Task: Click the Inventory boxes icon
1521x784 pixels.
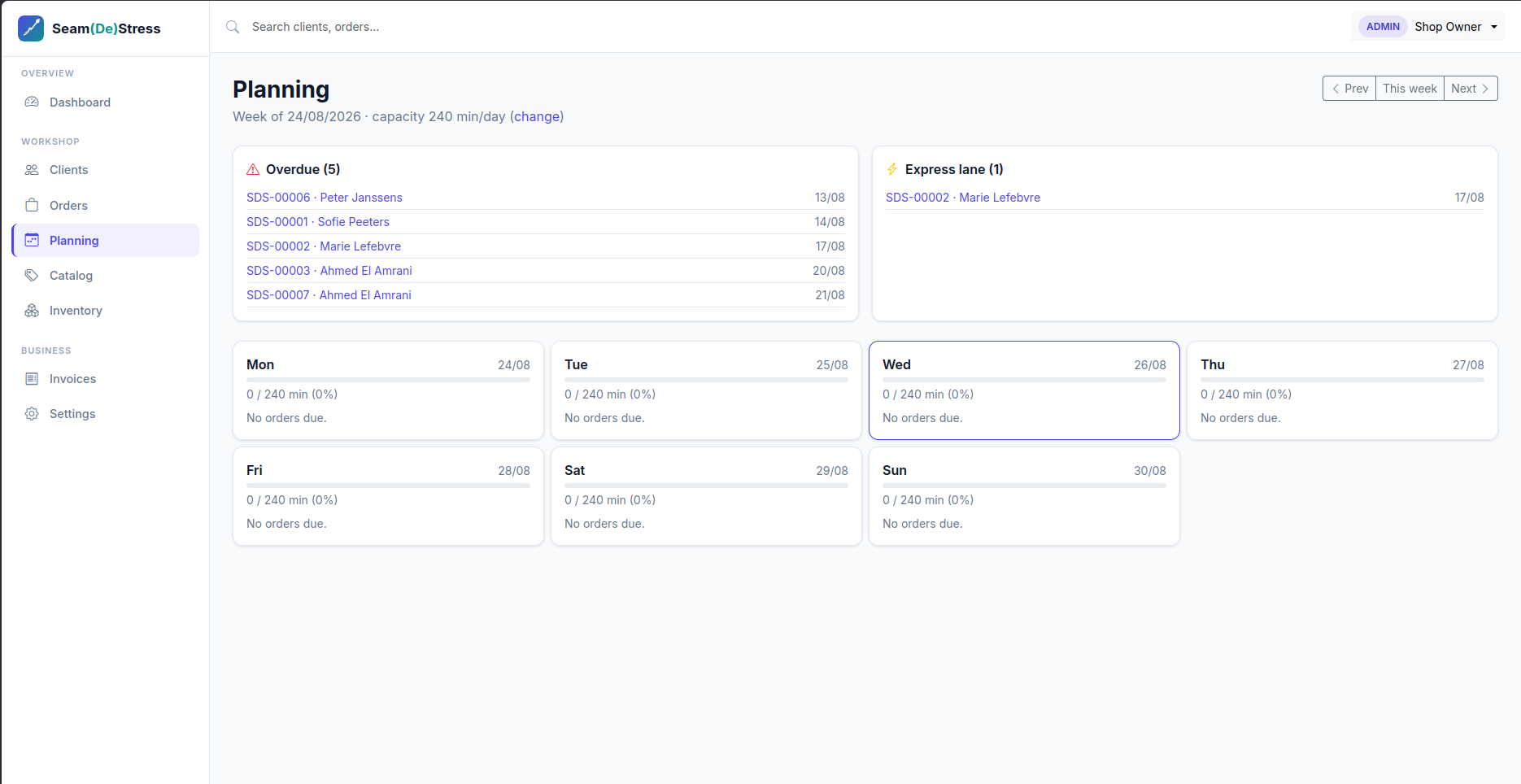Action: click(x=32, y=311)
